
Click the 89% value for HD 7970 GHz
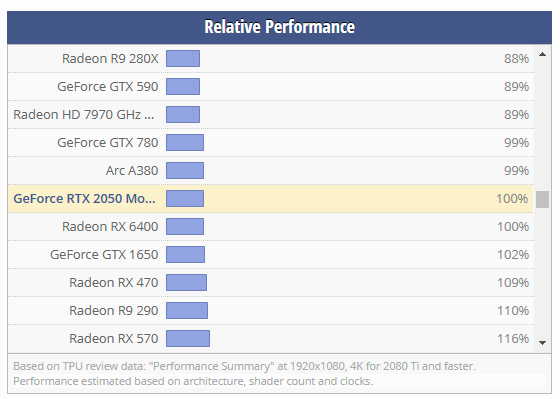(x=516, y=115)
